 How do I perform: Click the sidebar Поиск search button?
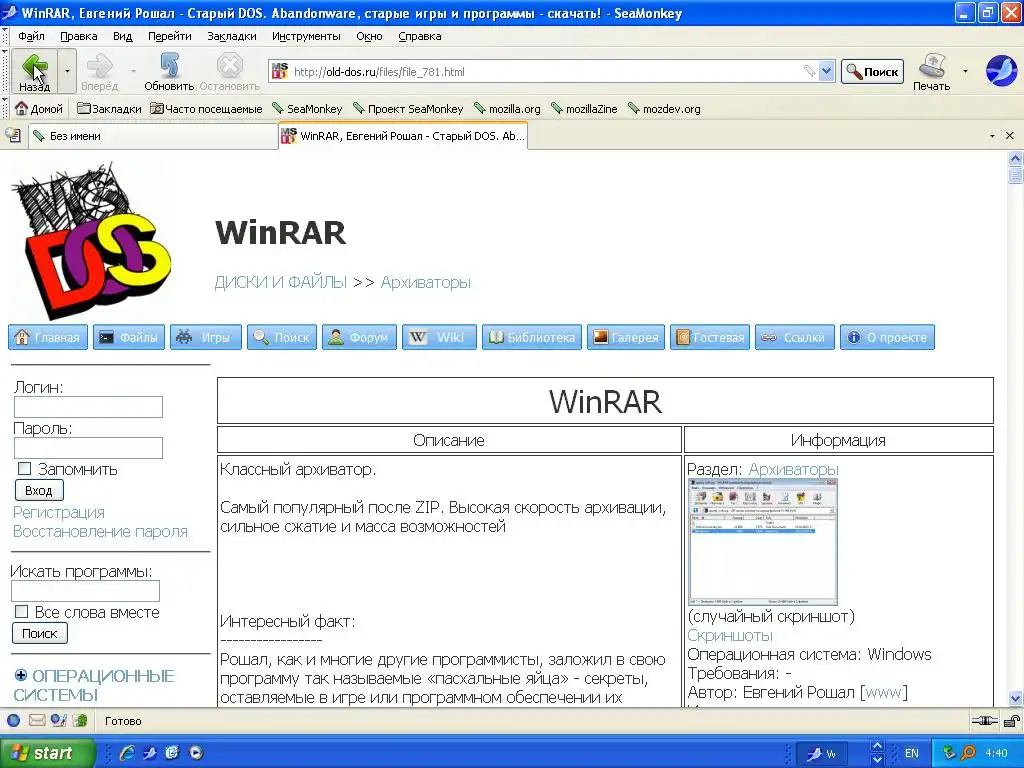pos(40,633)
